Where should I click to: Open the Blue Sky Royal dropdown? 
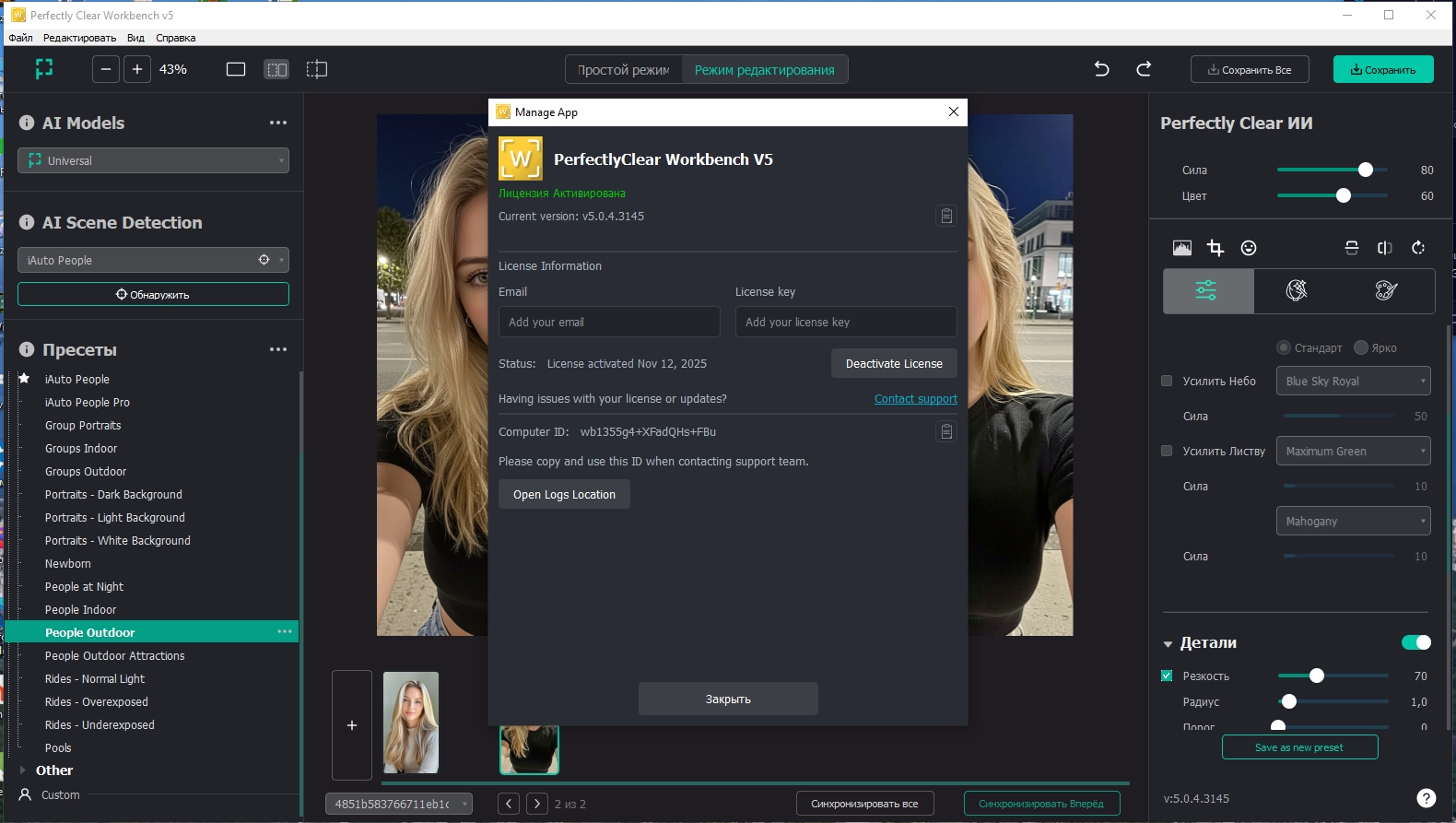click(1354, 381)
